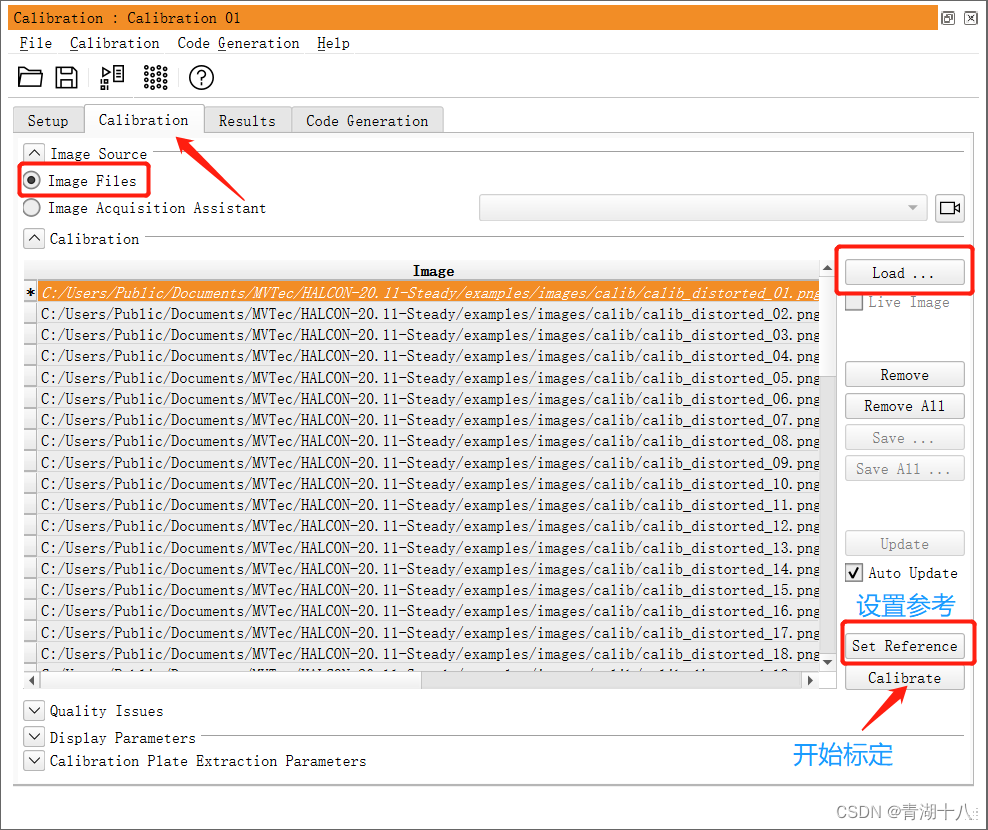988x830 pixels.
Task: Click the insert code toolbar icon
Action: (112, 78)
